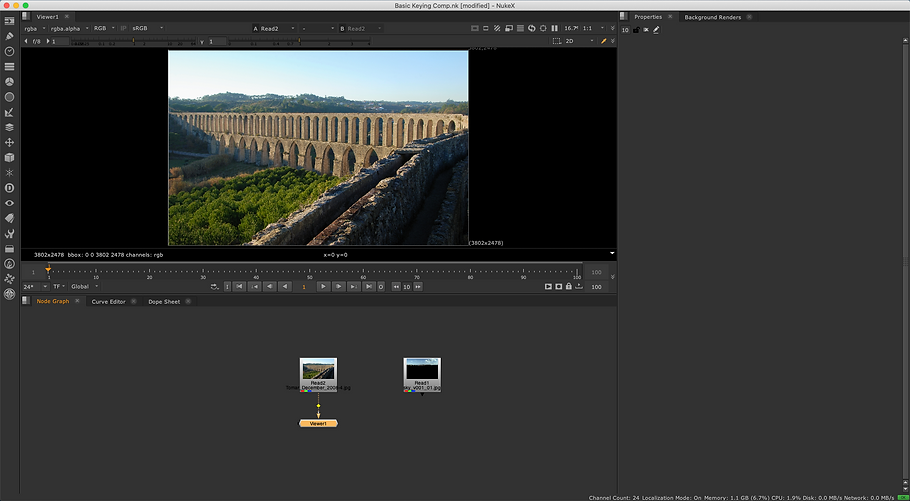The height and width of the screenshot is (501, 910).
Task: Open the Time nodes clock icon
Action: point(9,51)
